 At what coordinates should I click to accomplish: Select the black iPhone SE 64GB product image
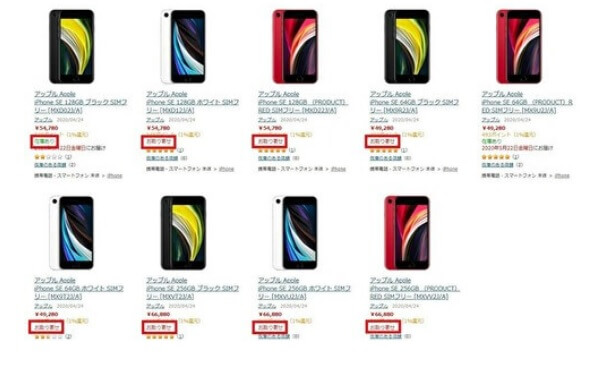point(407,46)
